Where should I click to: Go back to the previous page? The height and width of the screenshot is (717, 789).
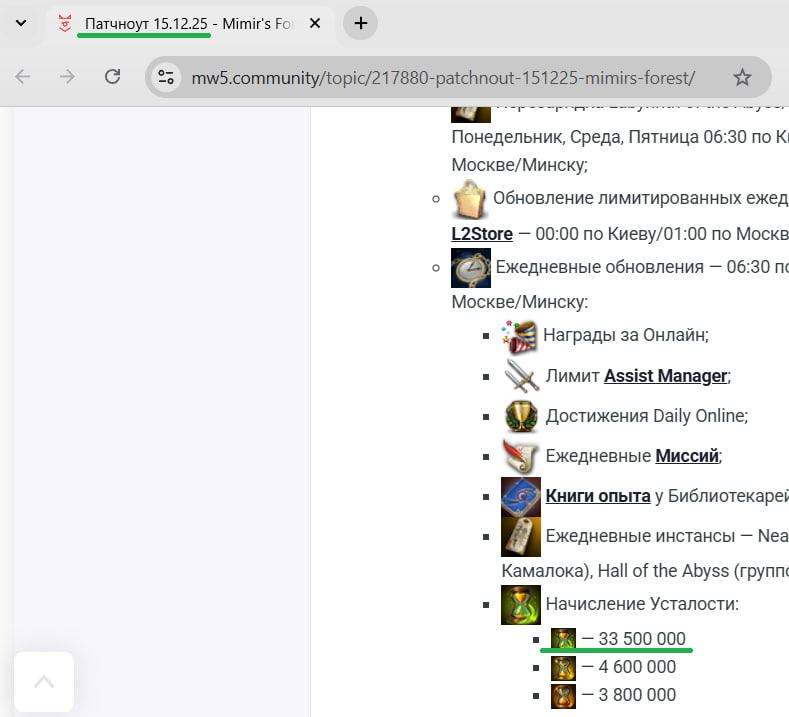point(23,77)
